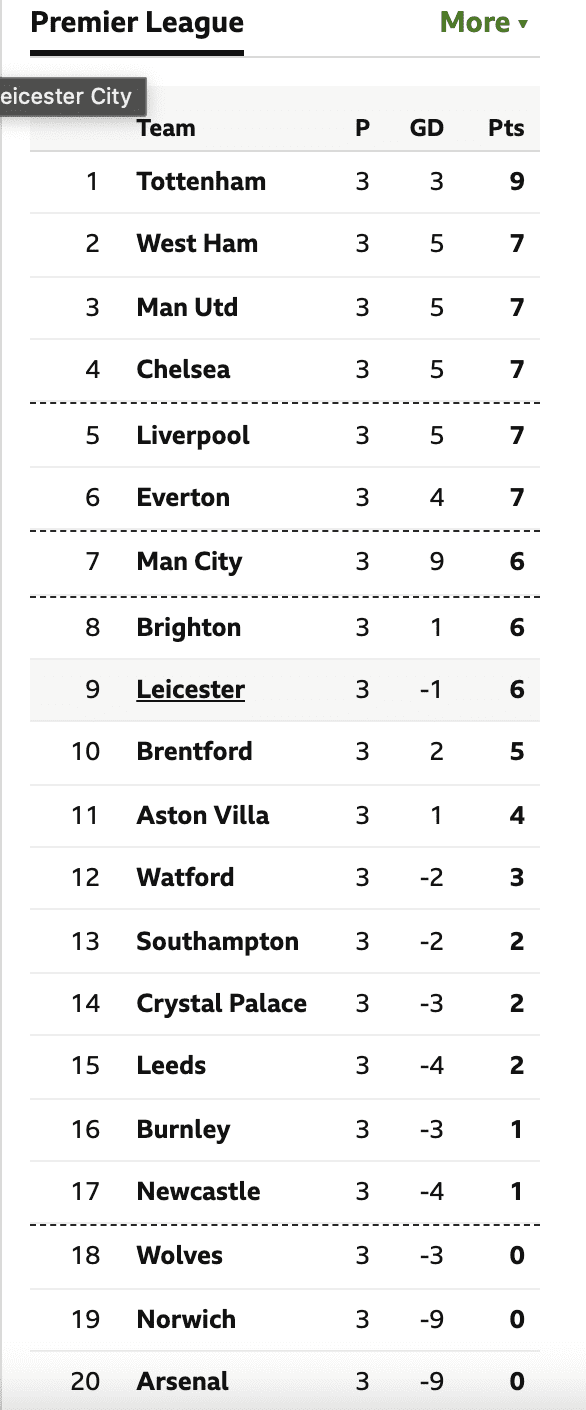Click the Man Utd team name

pos(187,307)
